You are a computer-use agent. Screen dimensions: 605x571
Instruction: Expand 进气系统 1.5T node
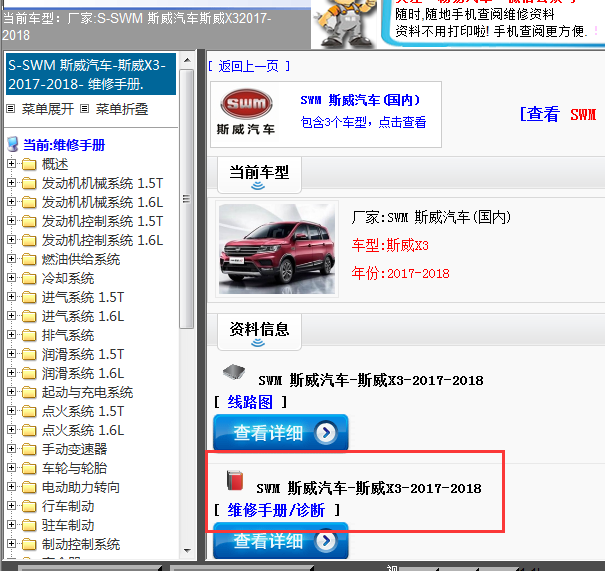tap(11, 297)
